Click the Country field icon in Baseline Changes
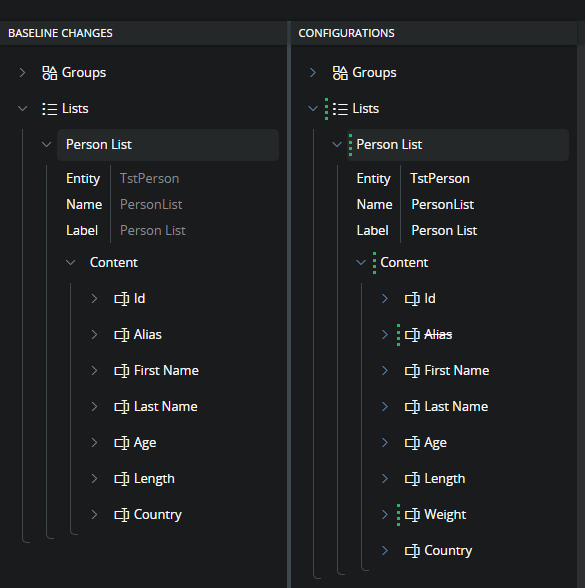Screen dimensions: 585x588 coord(122,514)
